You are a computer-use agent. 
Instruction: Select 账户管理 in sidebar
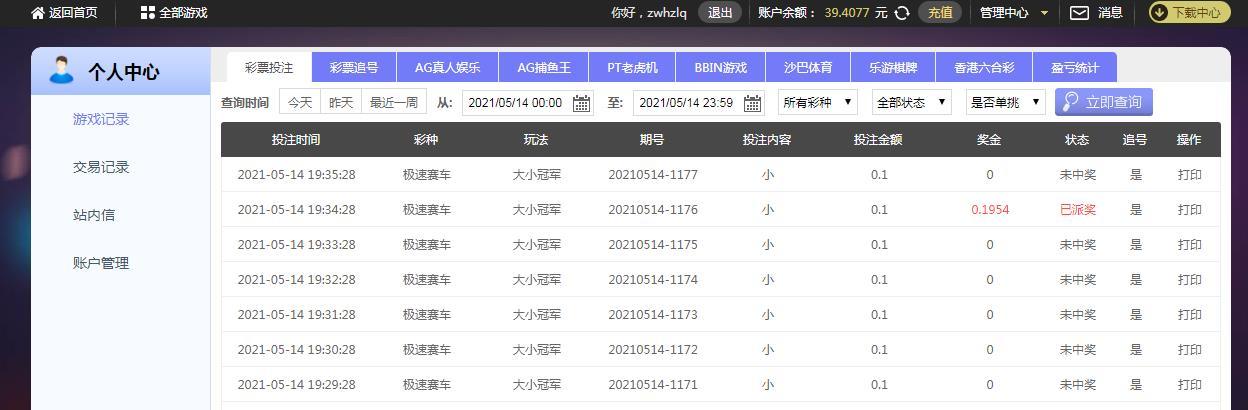click(101, 263)
